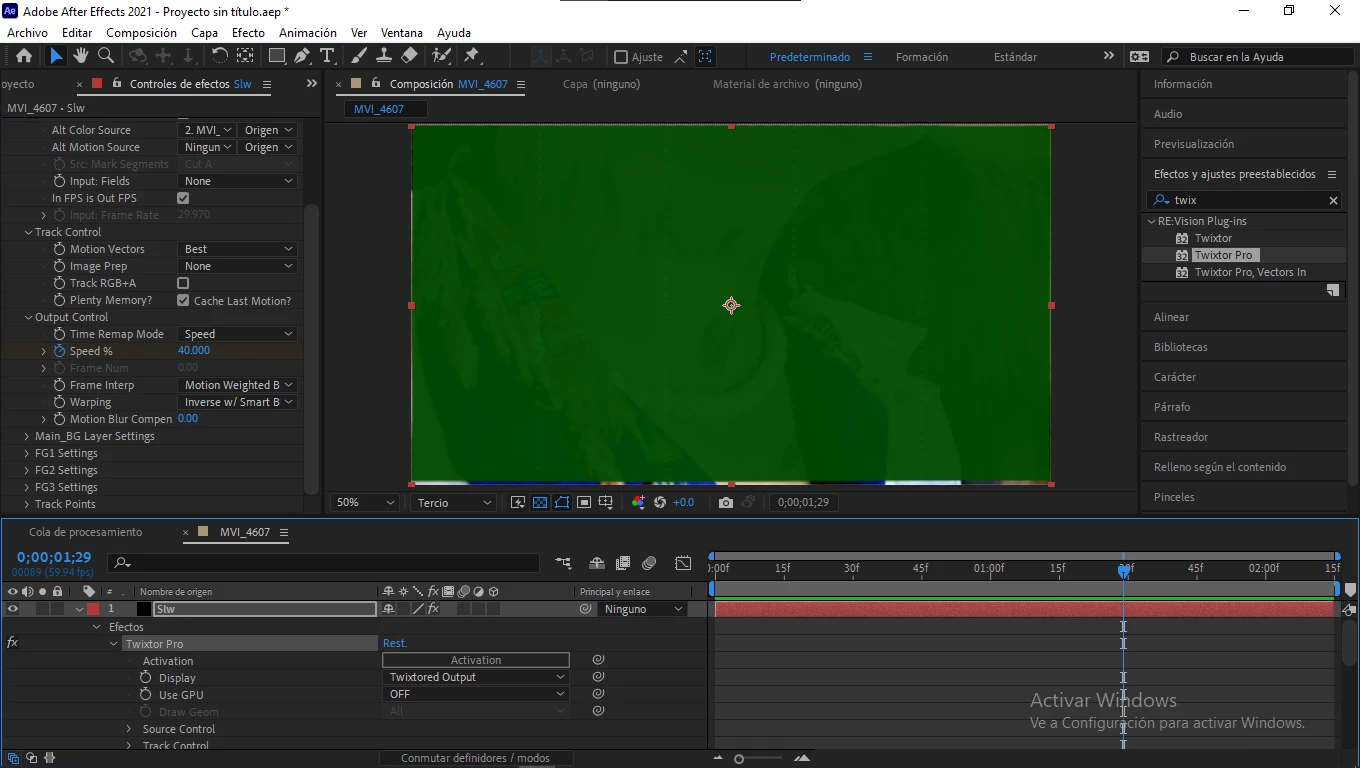Open the Efecto menu
Viewport: 1360px width, 768px height.
248,33
